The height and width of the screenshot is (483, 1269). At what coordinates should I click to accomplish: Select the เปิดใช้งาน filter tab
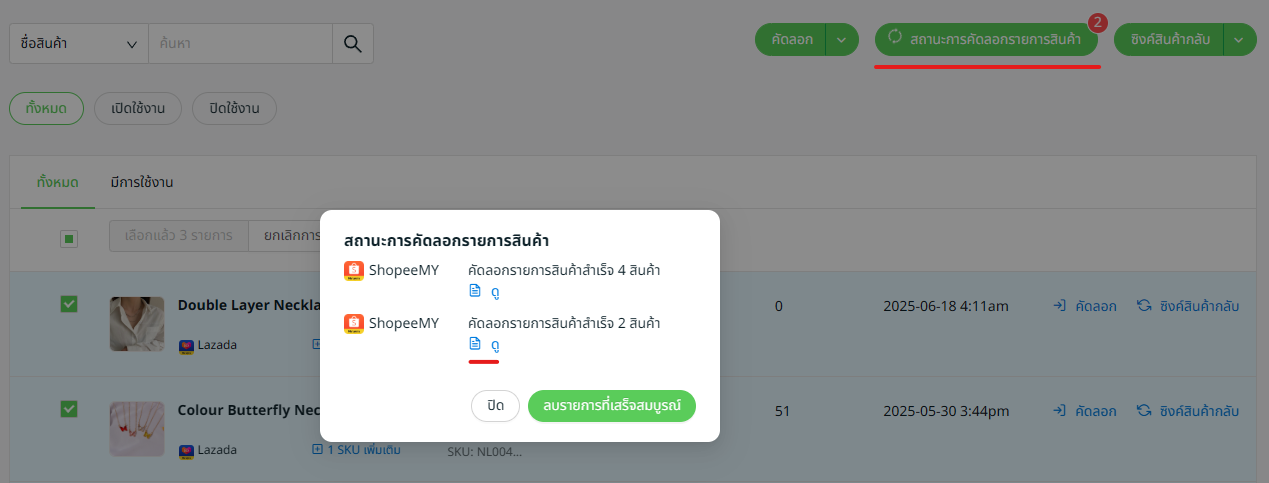(137, 108)
